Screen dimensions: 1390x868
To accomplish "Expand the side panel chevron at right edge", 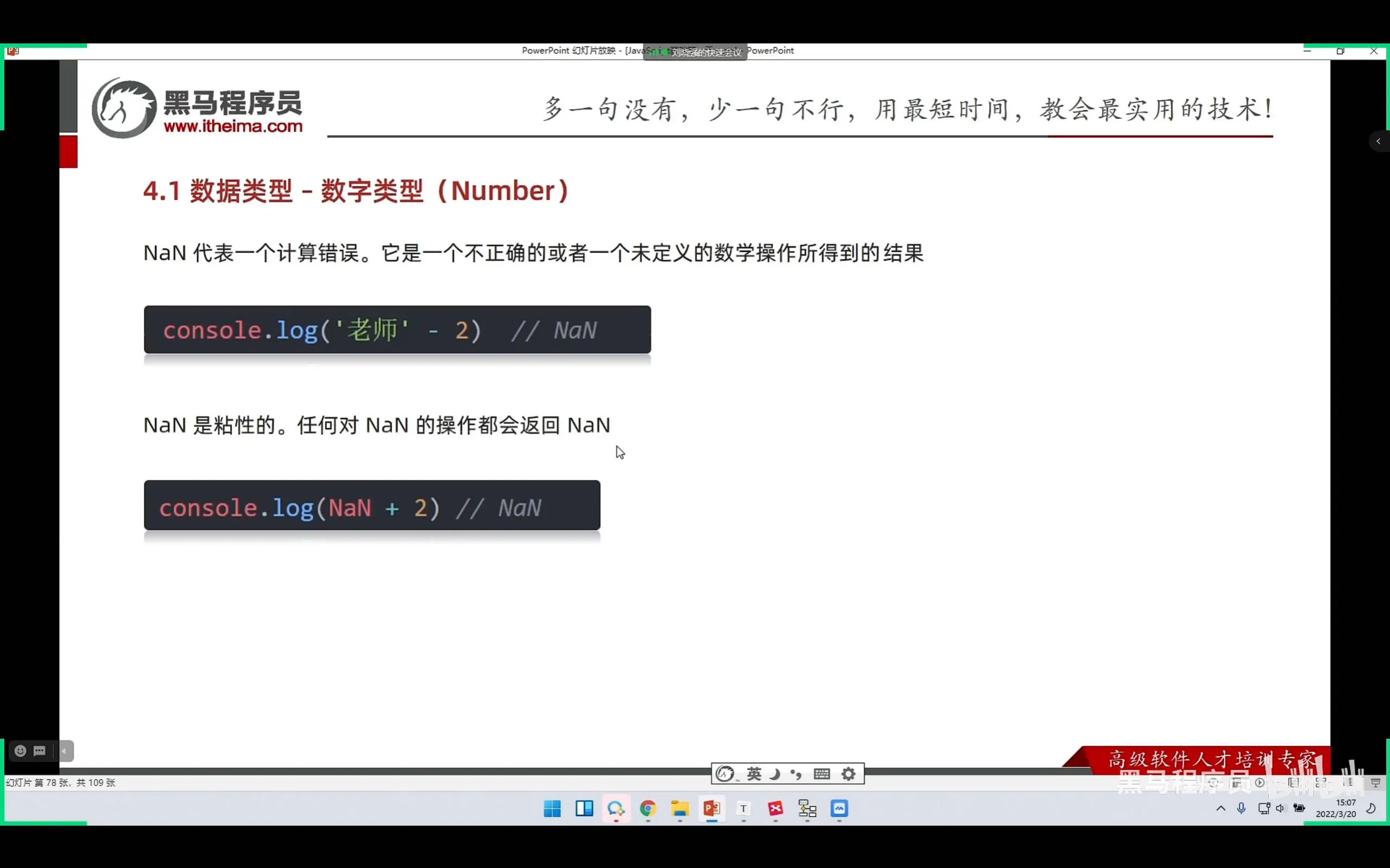I will (1378, 141).
